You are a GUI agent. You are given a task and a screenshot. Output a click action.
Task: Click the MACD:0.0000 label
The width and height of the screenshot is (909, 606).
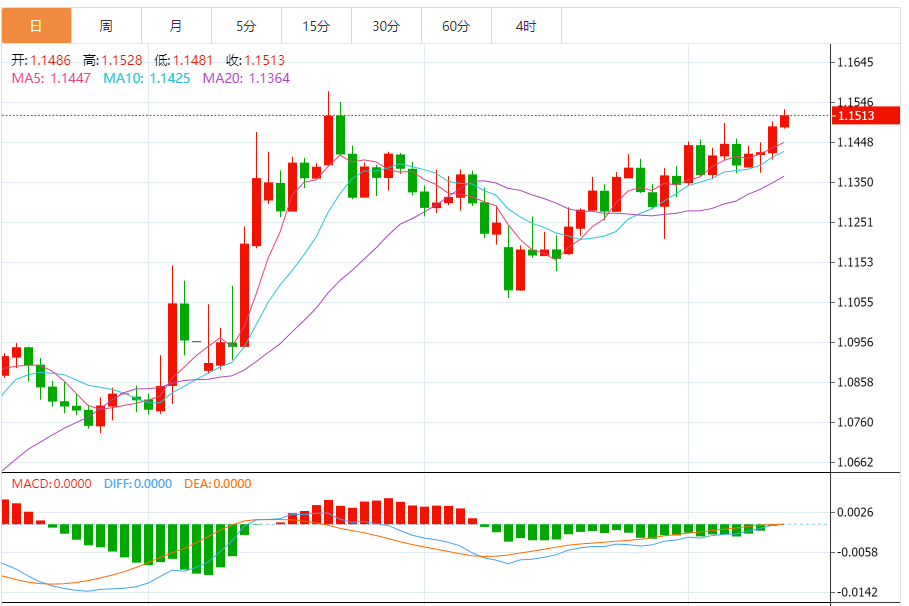52,484
